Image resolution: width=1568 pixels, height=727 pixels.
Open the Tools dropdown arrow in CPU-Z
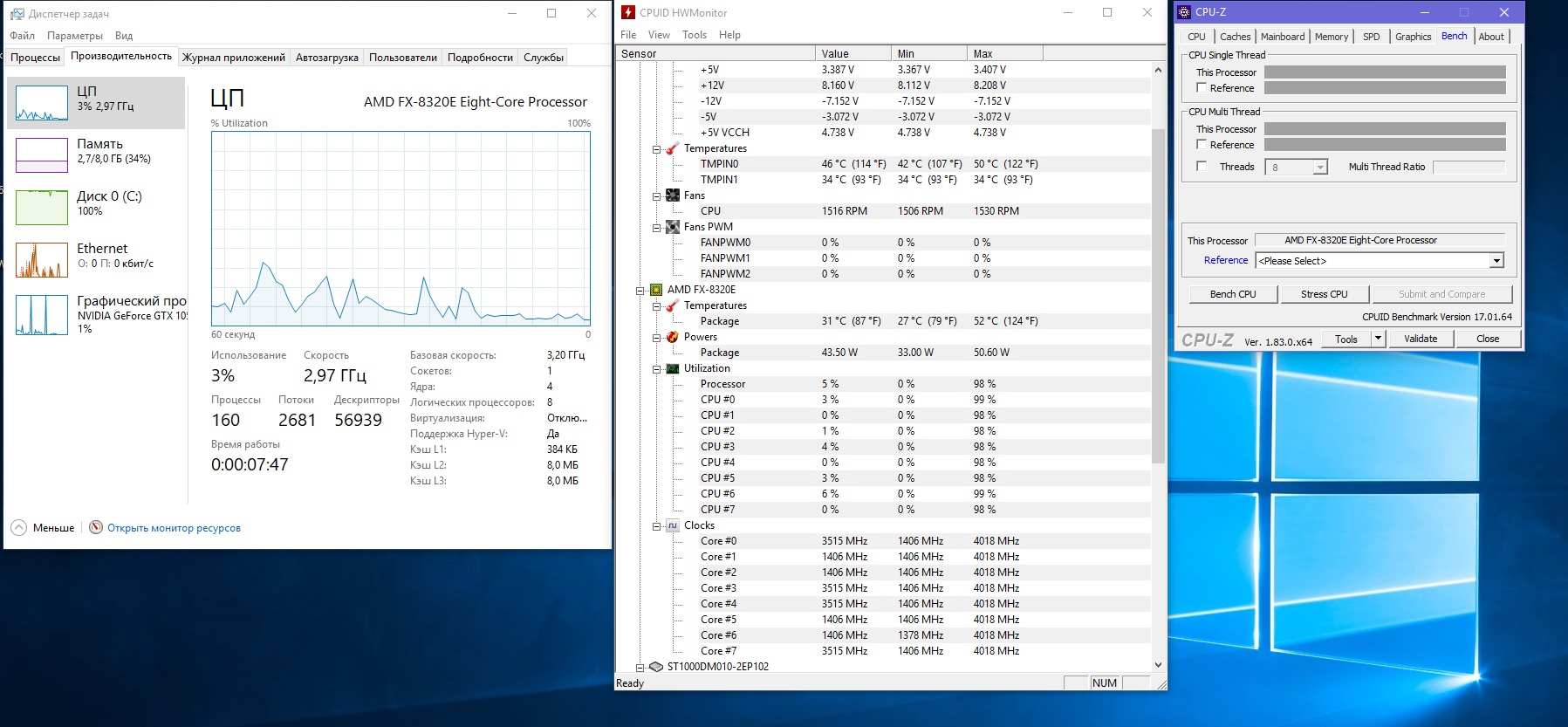click(1378, 339)
